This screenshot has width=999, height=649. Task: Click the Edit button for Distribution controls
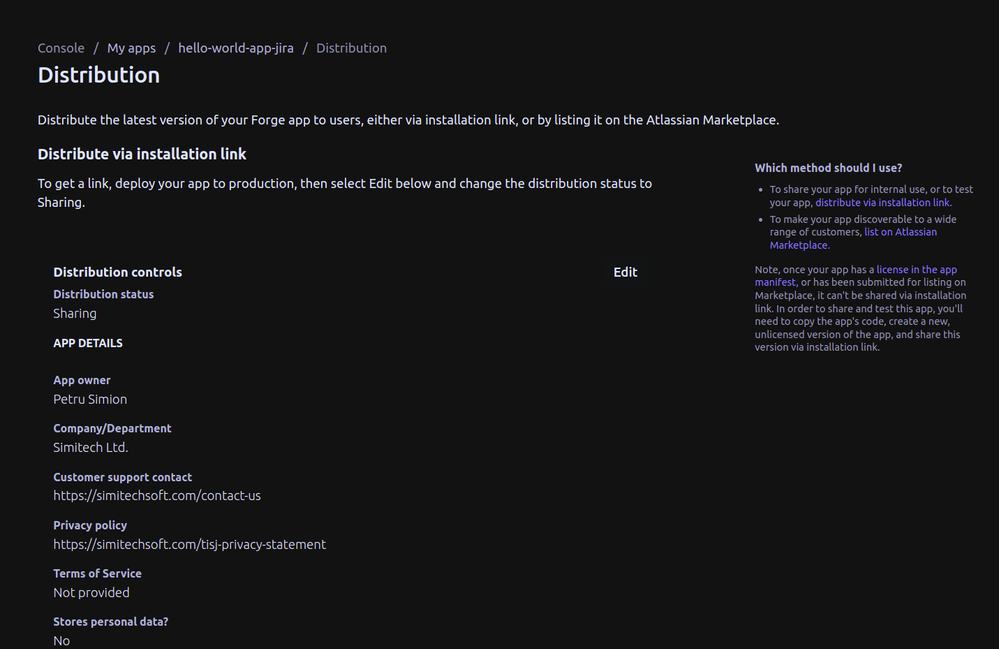pyautogui.click(x=625, y=272)
